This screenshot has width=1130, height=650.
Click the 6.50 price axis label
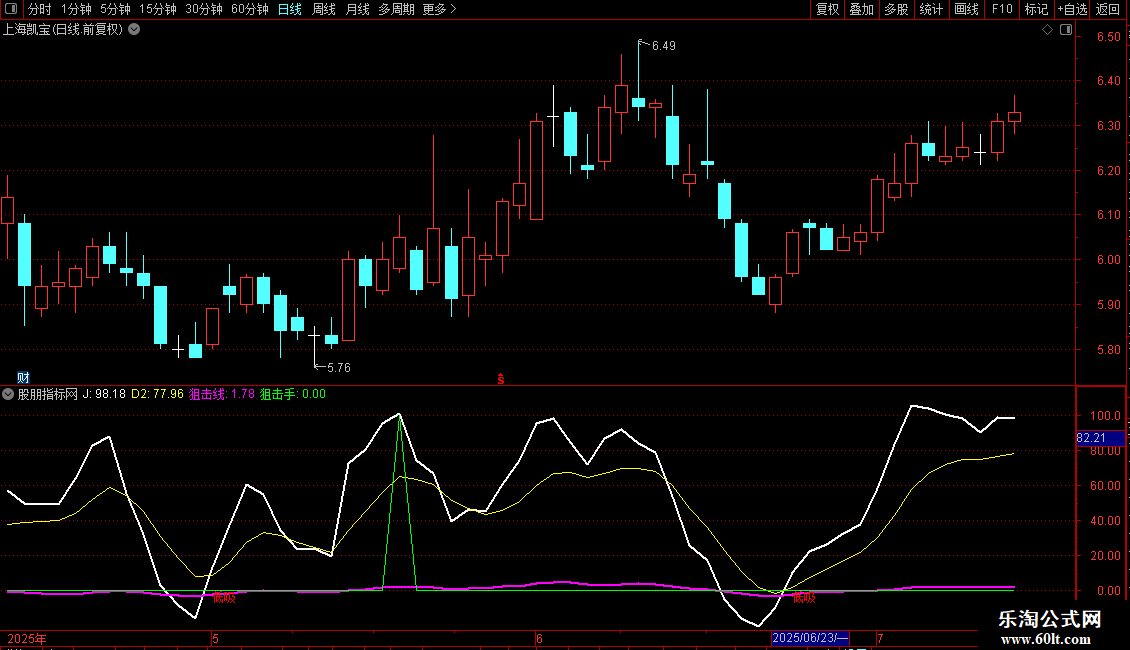click(1108, 37)
